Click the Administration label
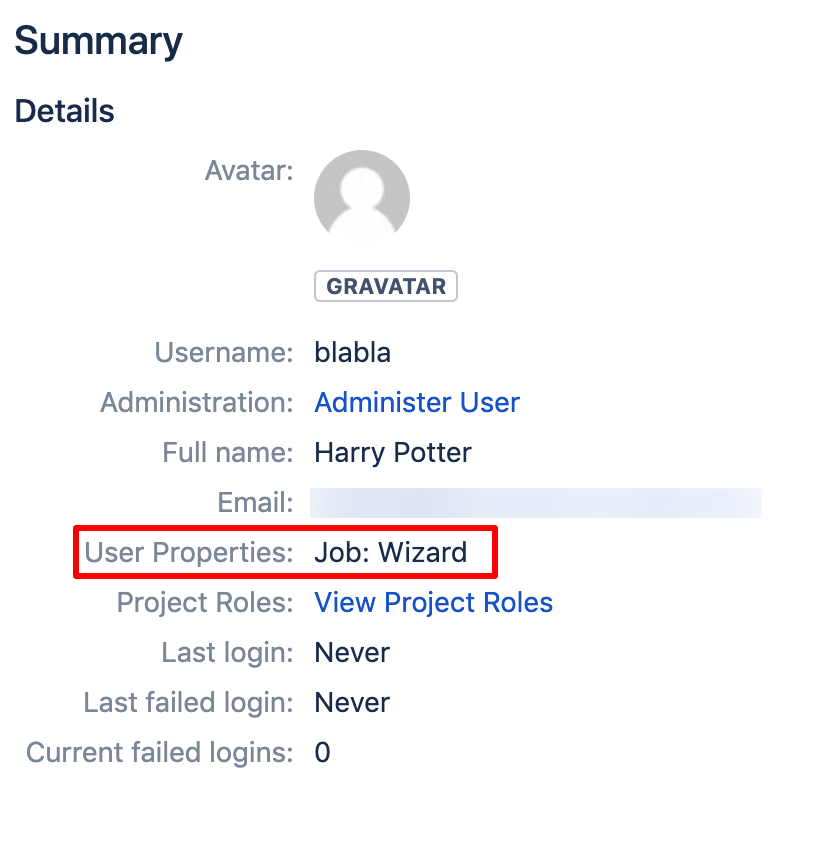Viewport: 838px width, 852px height. point(197,403)
